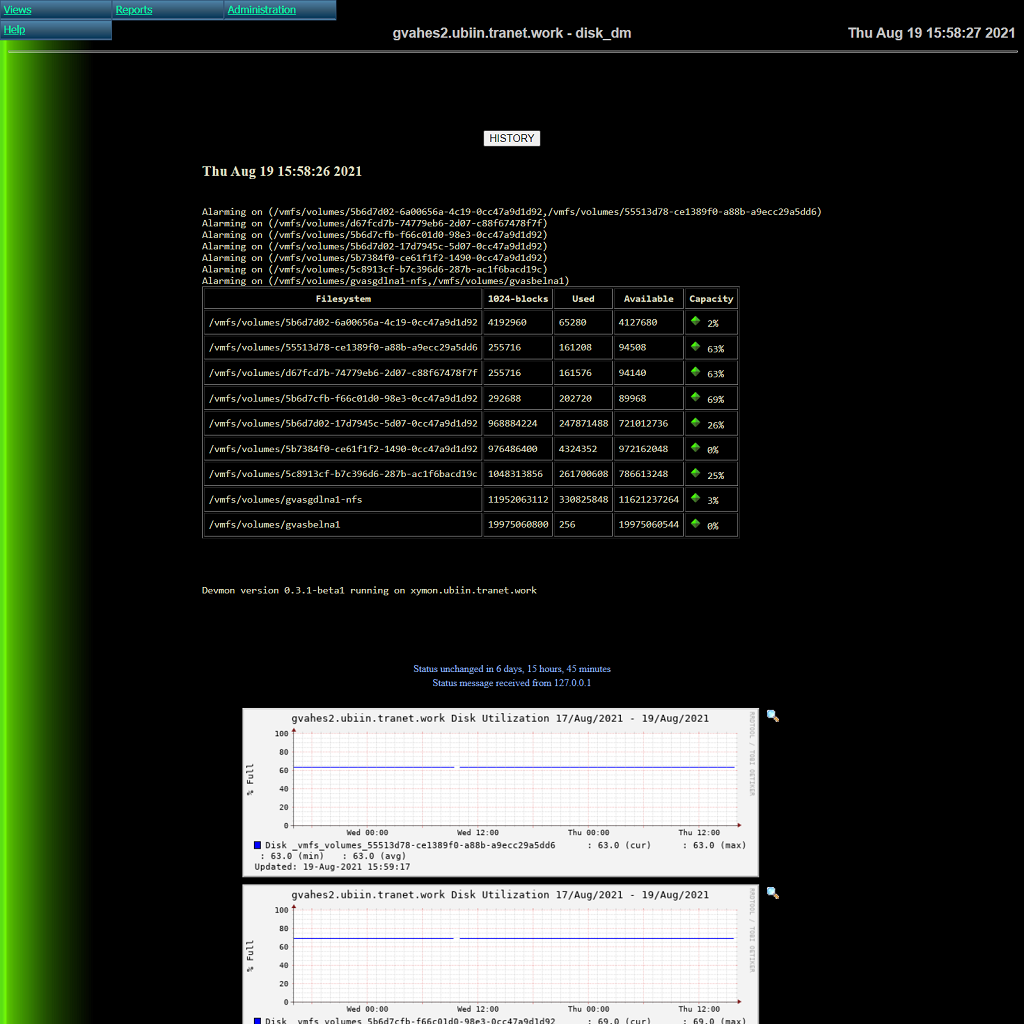
Task: Click the green status icon beside 26% capacity
Action: (x=695, y=422)
